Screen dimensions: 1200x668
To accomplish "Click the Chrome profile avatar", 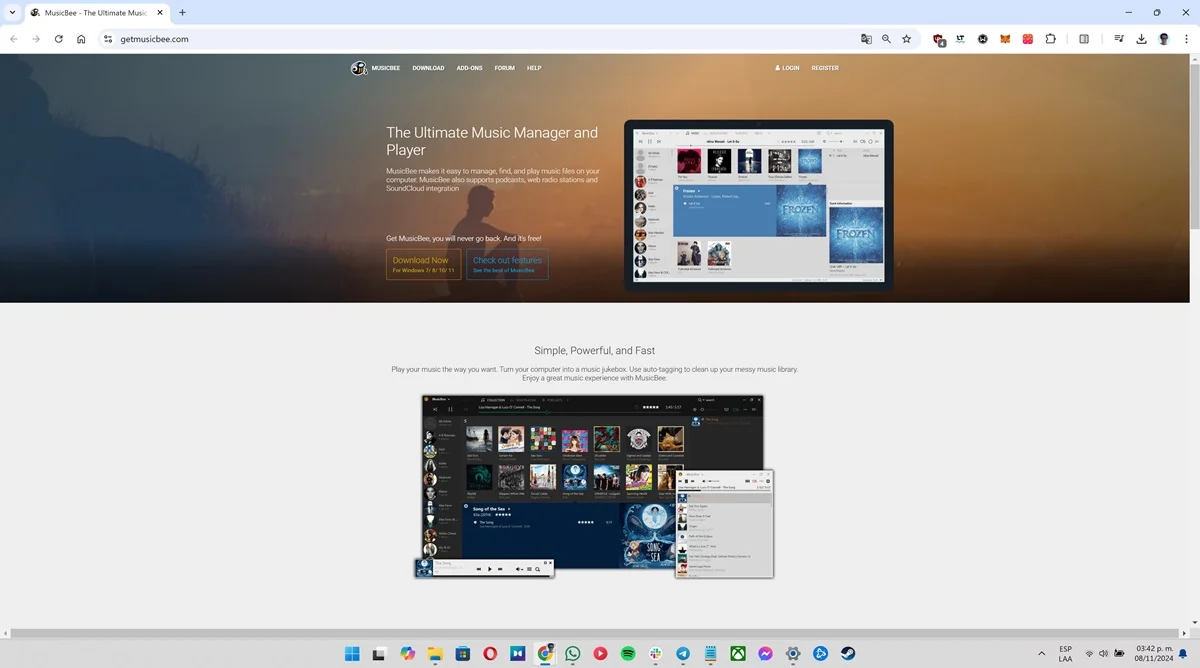I will click(x=1163, y=39).
